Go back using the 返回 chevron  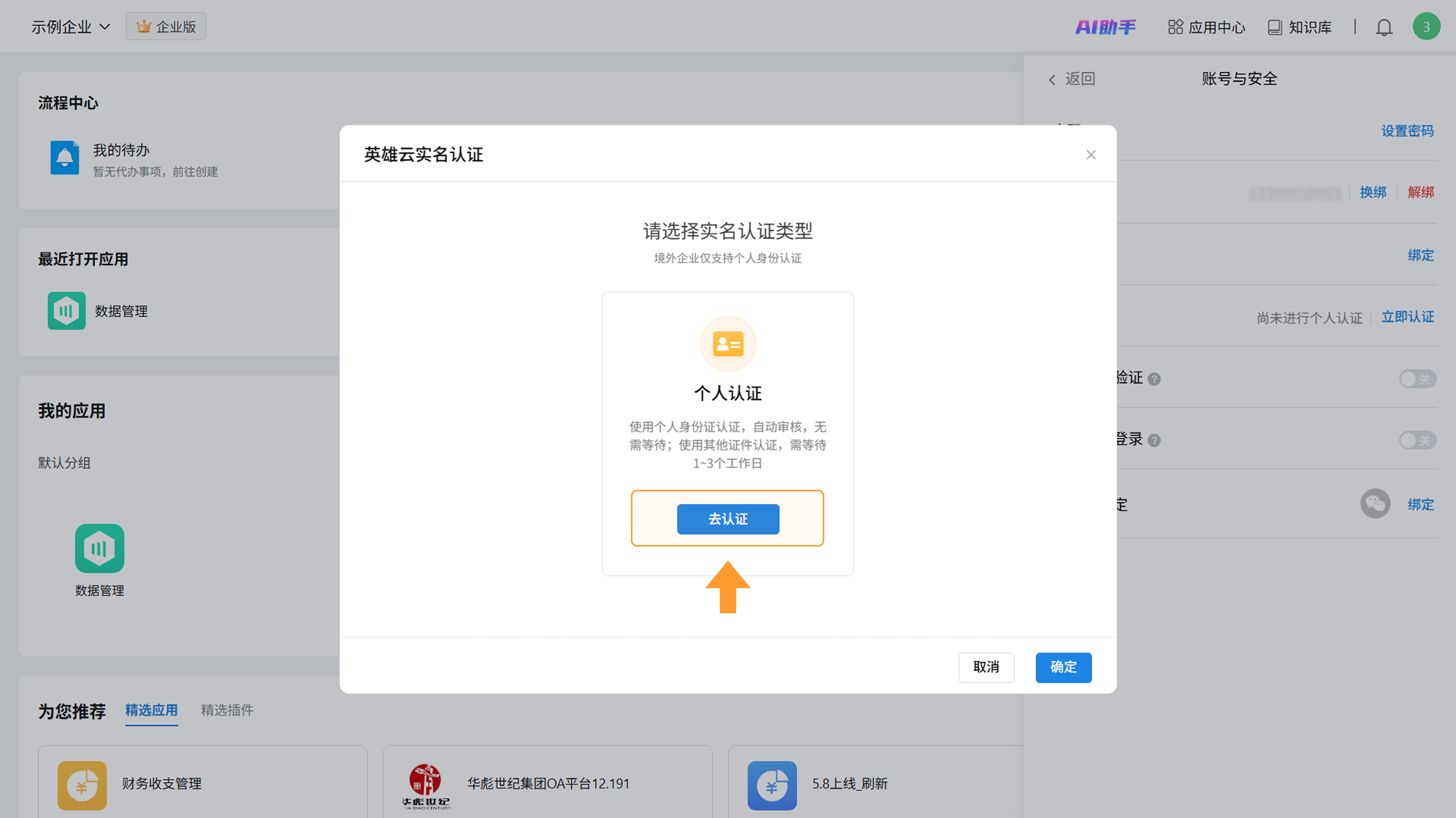1052,80
